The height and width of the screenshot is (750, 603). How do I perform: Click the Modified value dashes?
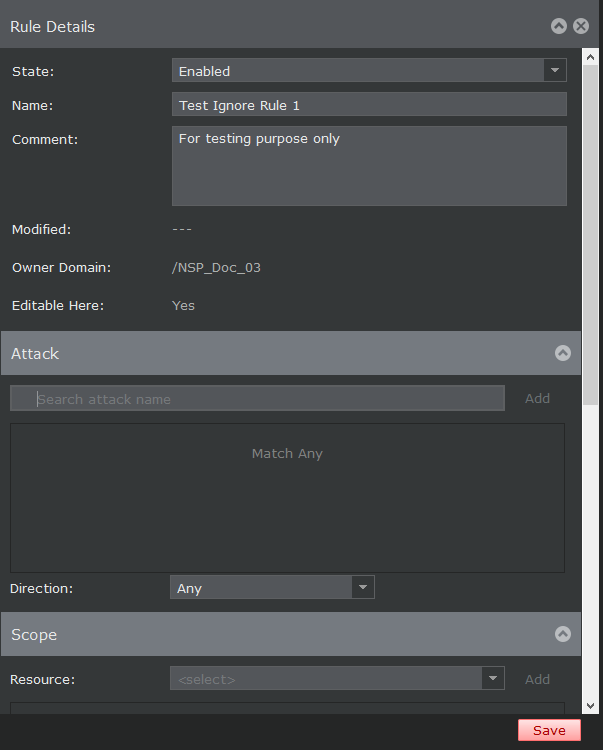(182, 230)
